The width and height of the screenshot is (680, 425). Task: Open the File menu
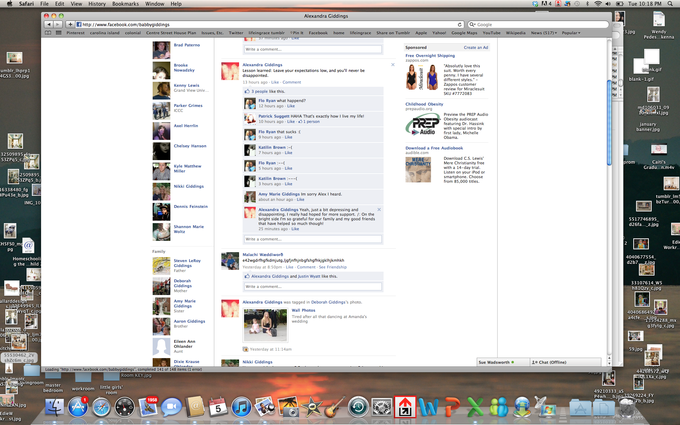(x=44, y=3)
